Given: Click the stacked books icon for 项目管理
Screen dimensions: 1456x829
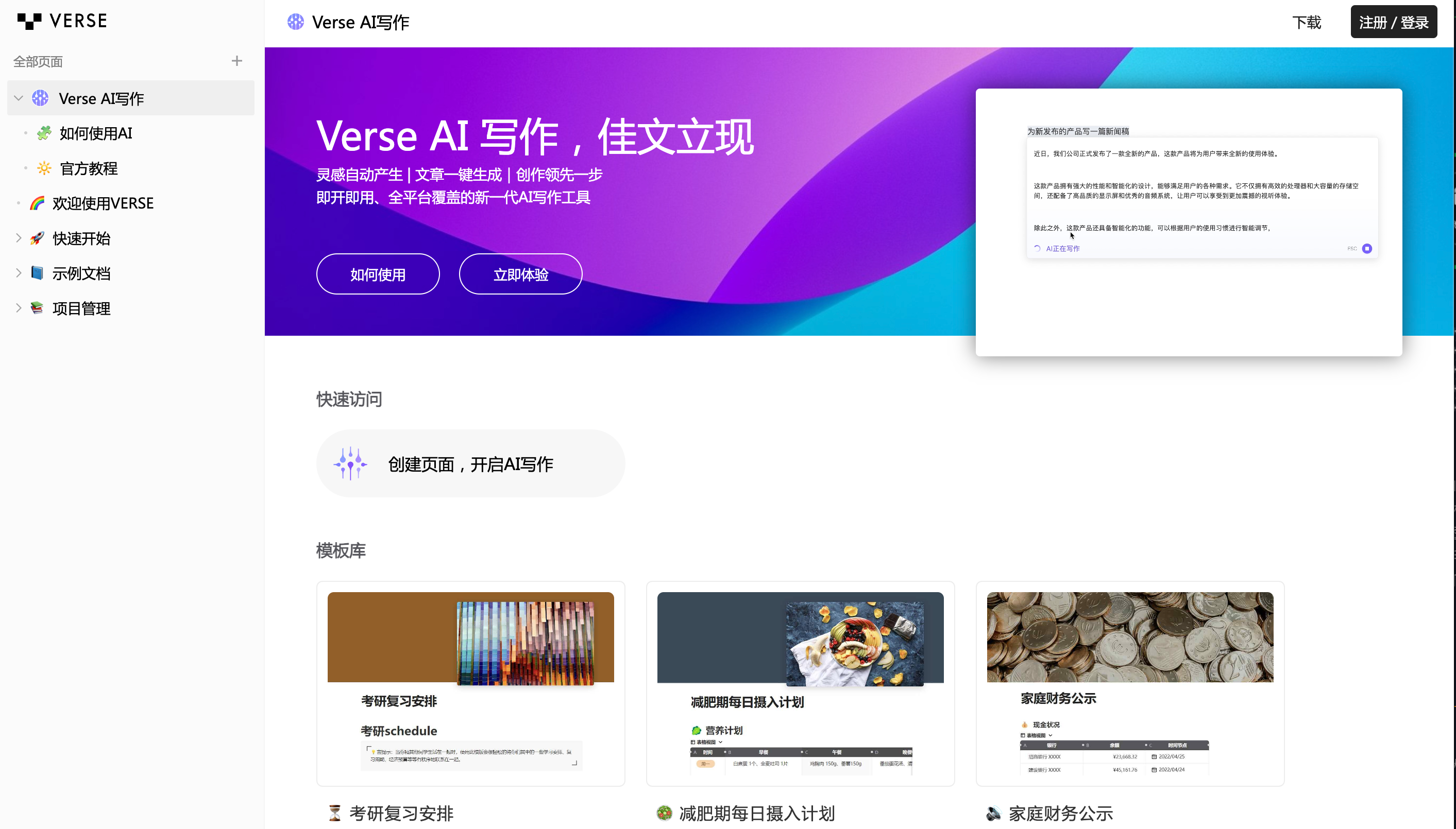Looking at the screenshot, I should (x=37, y=308).
